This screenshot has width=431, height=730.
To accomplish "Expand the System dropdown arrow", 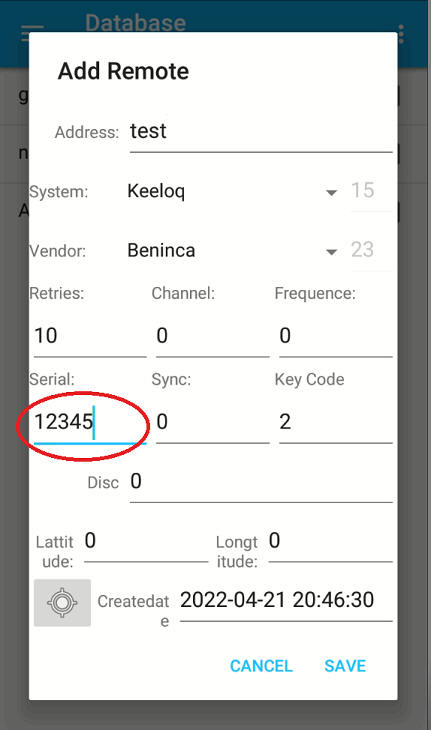I will point(331,192).
